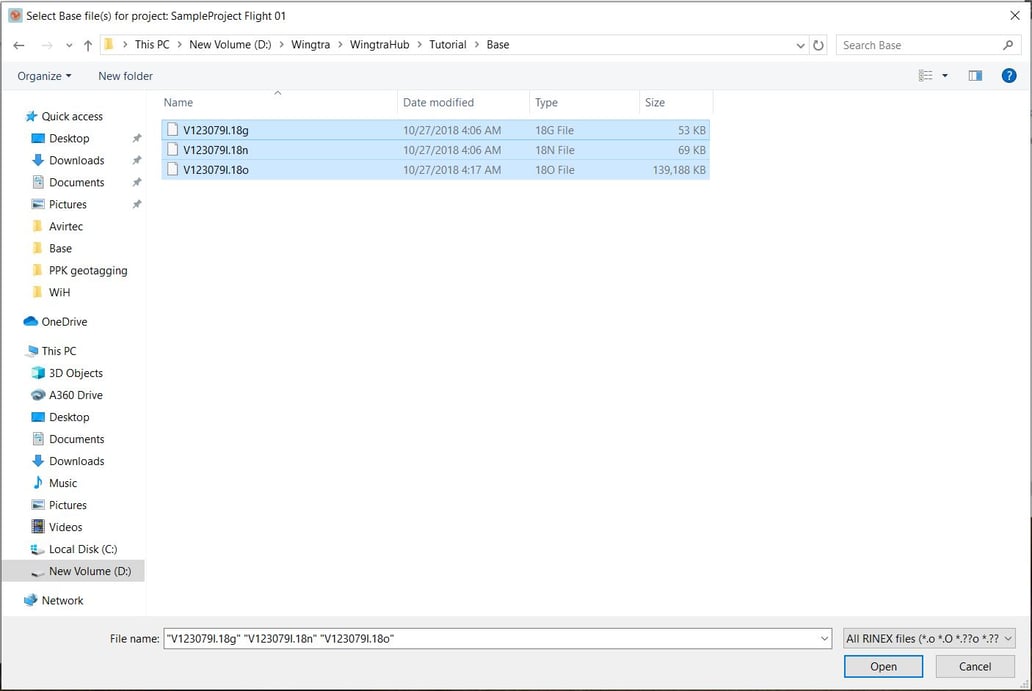Open Help via the question mark icon
1032x691 pixels.
1009,75
